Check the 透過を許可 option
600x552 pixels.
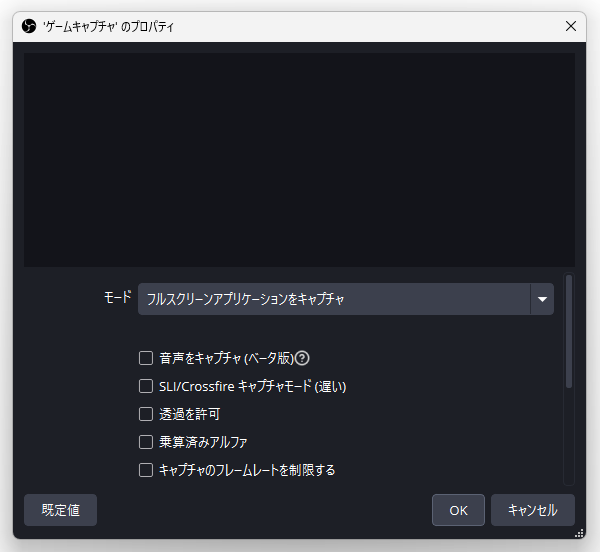[146, 414]
